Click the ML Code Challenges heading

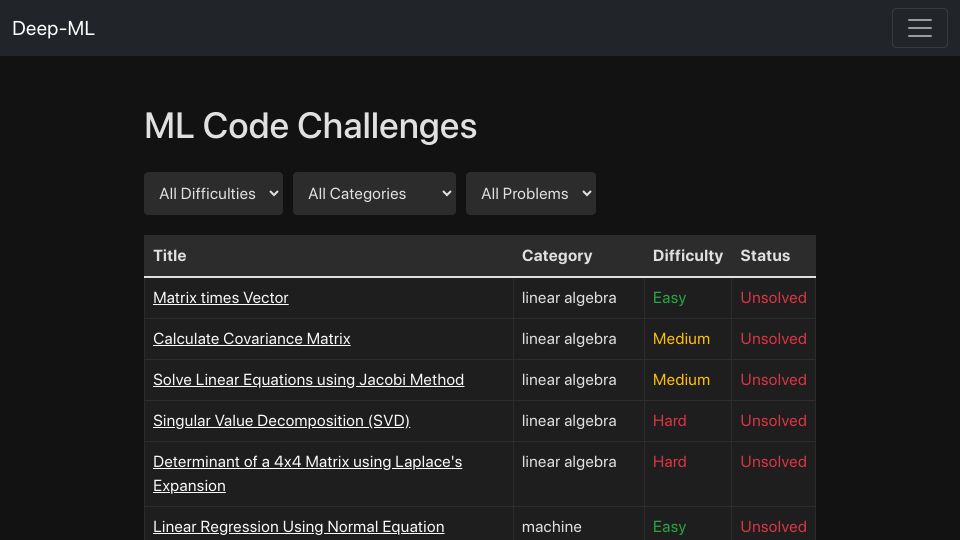tap(310, 126)
